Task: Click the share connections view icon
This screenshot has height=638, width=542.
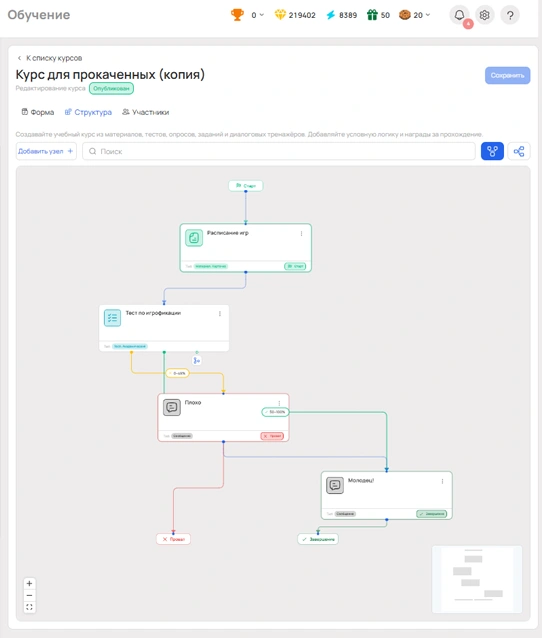Action: tap(519, 151)
